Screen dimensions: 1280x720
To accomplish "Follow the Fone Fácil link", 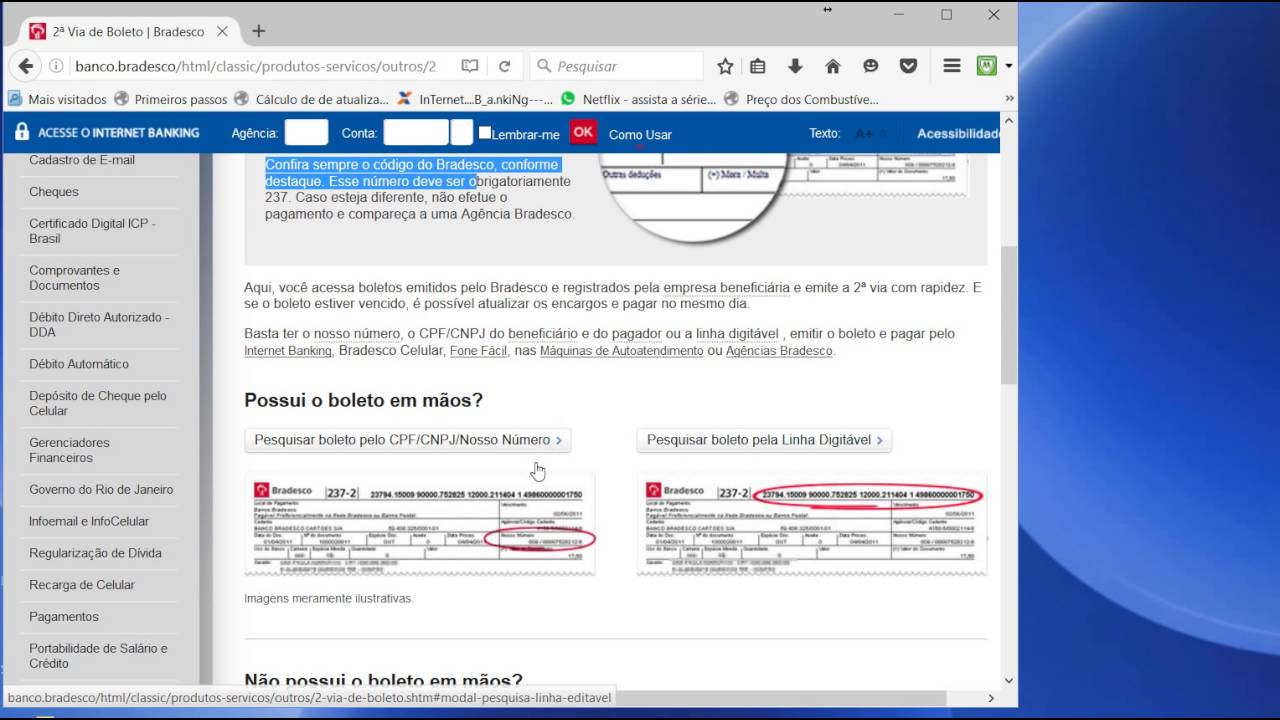I will [x=480, y=351].
